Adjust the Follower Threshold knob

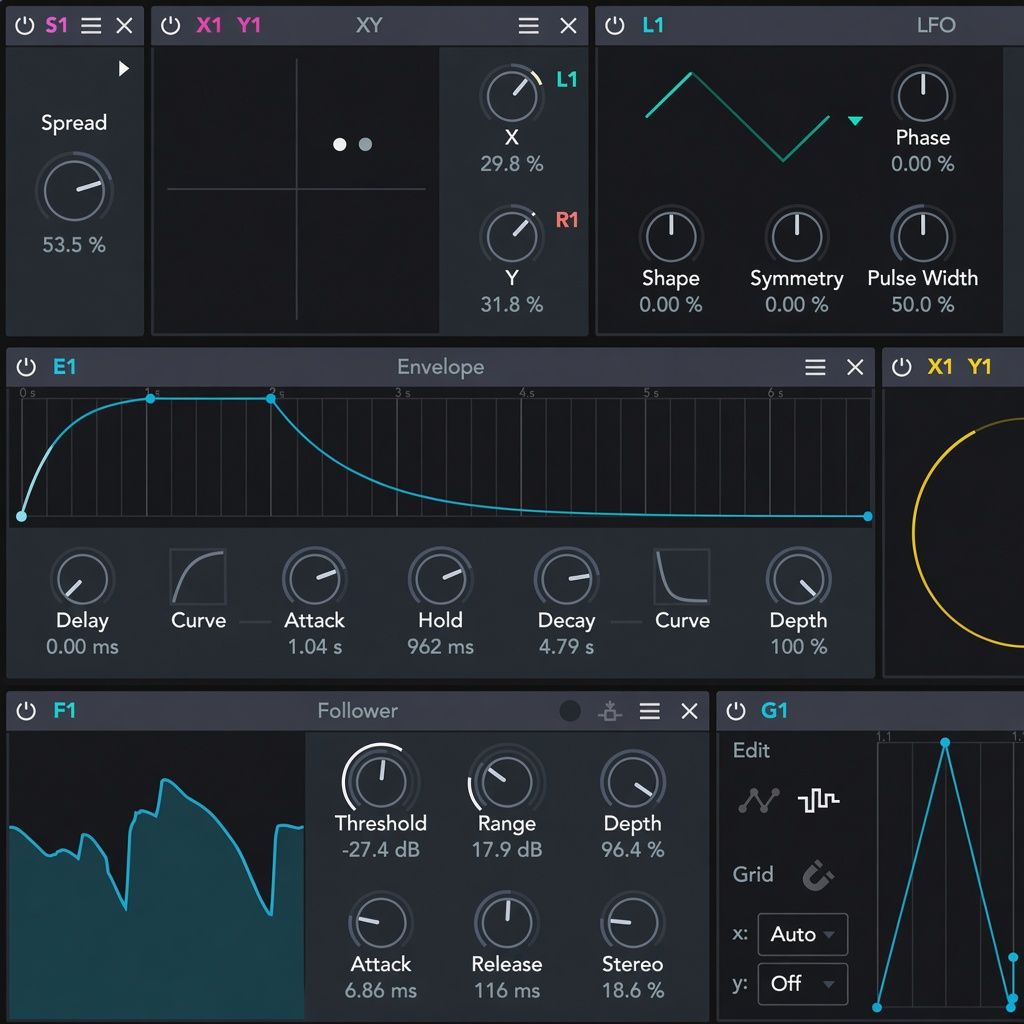click(x=381, y=781)
